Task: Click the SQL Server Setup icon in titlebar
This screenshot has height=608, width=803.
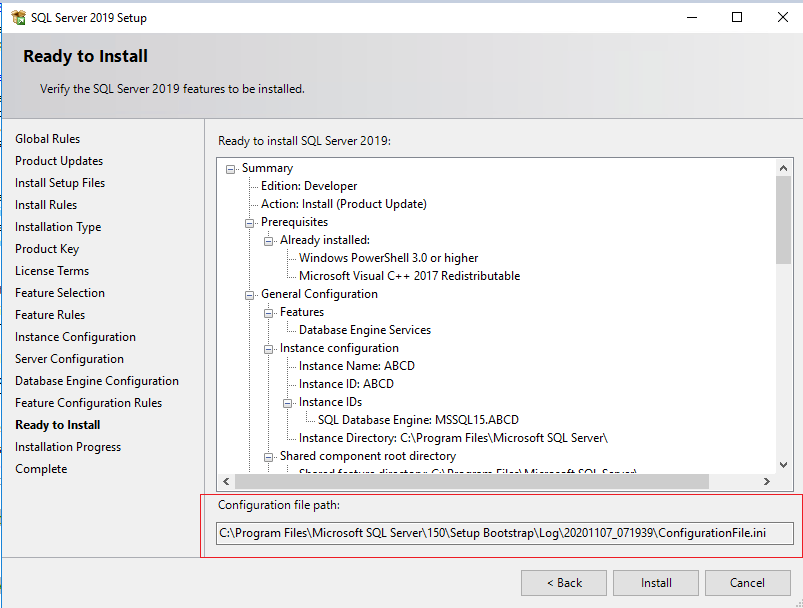Action: click(x=18, y=17)
